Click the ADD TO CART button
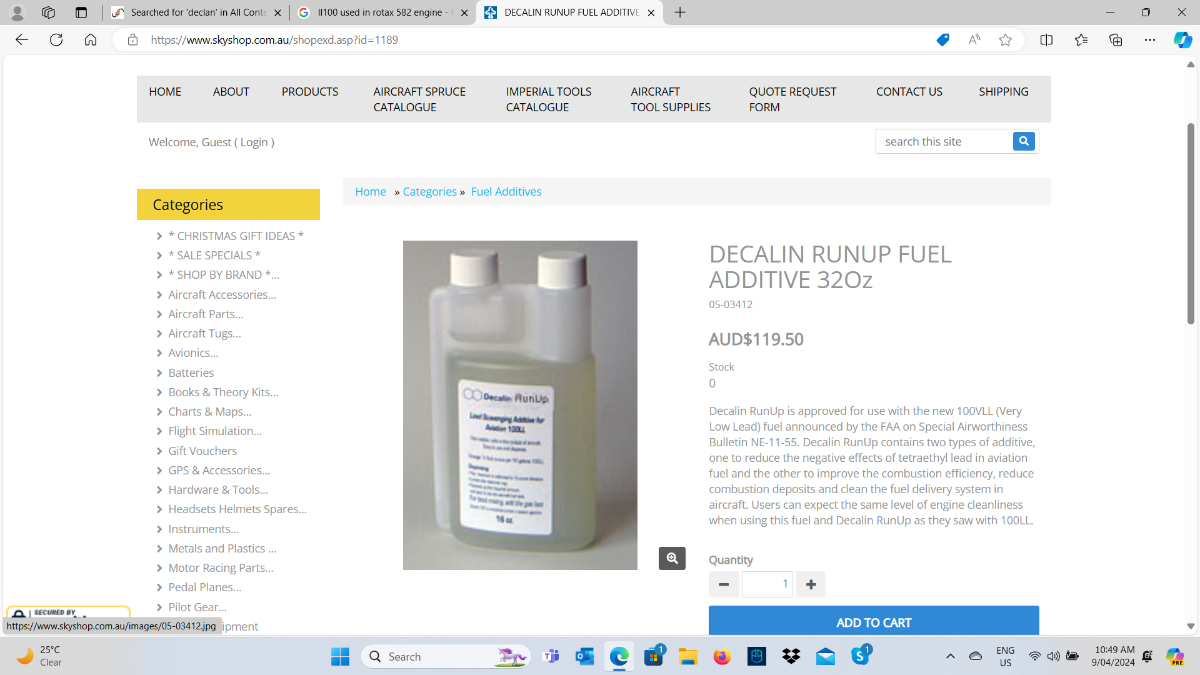This screenshot has height=675, width=1200. [x=874, y=622]
